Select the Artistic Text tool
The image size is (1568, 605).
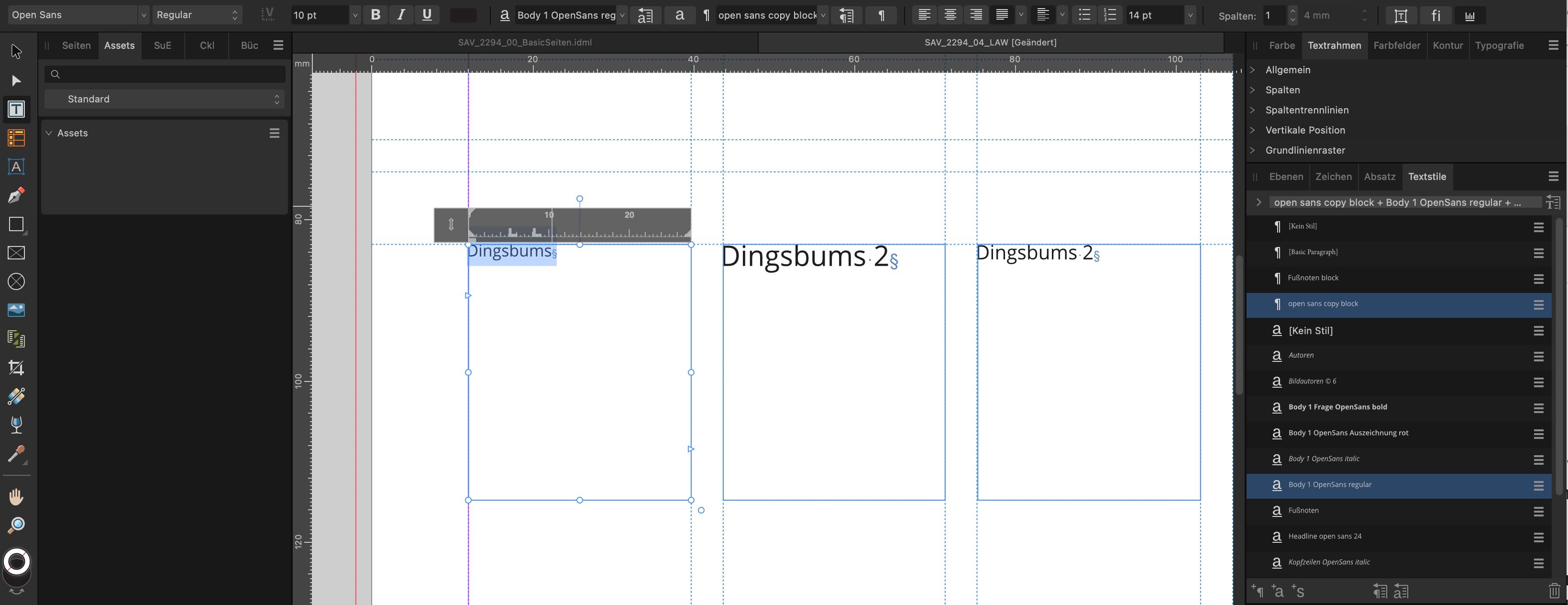[16, 167]
